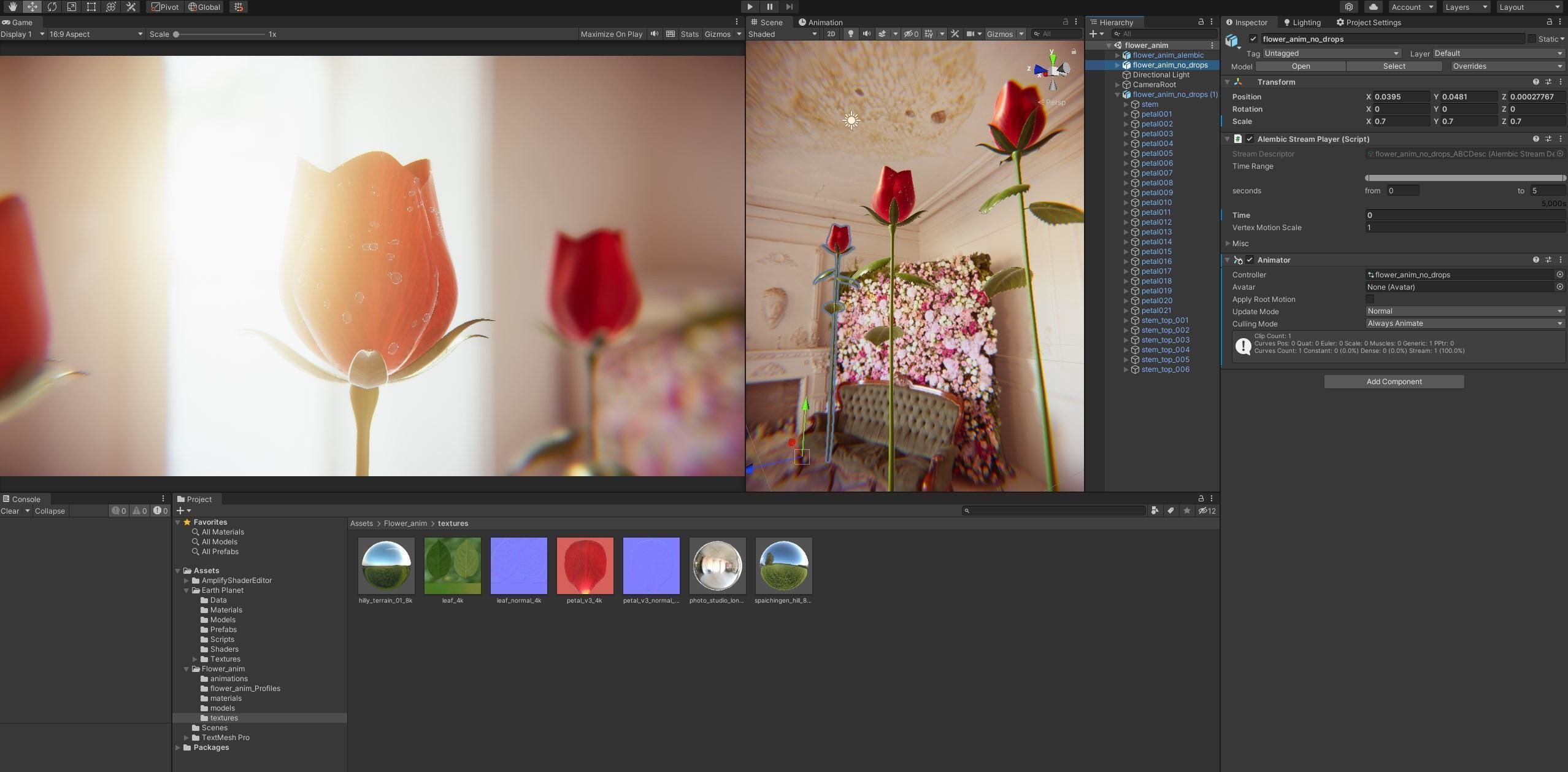Open Animator Controller object picker
The image size is (1568, 772).
point(1559,275)
